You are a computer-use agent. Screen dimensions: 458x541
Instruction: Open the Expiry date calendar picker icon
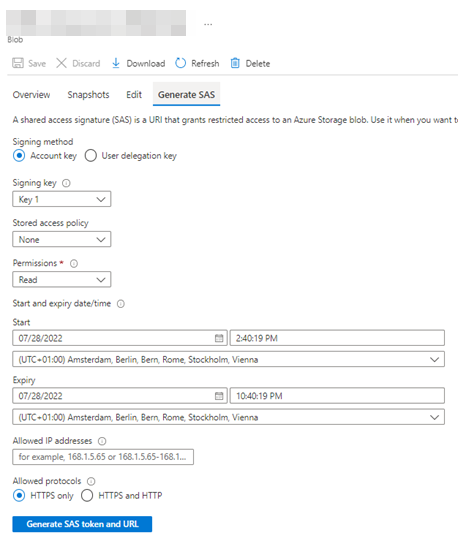[x=219, y=396]
